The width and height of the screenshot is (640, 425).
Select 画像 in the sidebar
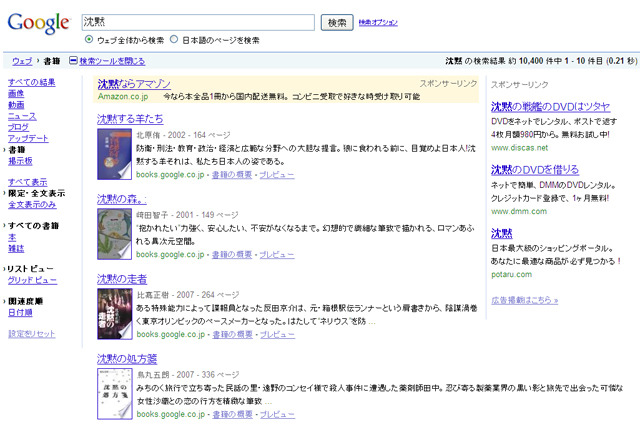[16, 93]
